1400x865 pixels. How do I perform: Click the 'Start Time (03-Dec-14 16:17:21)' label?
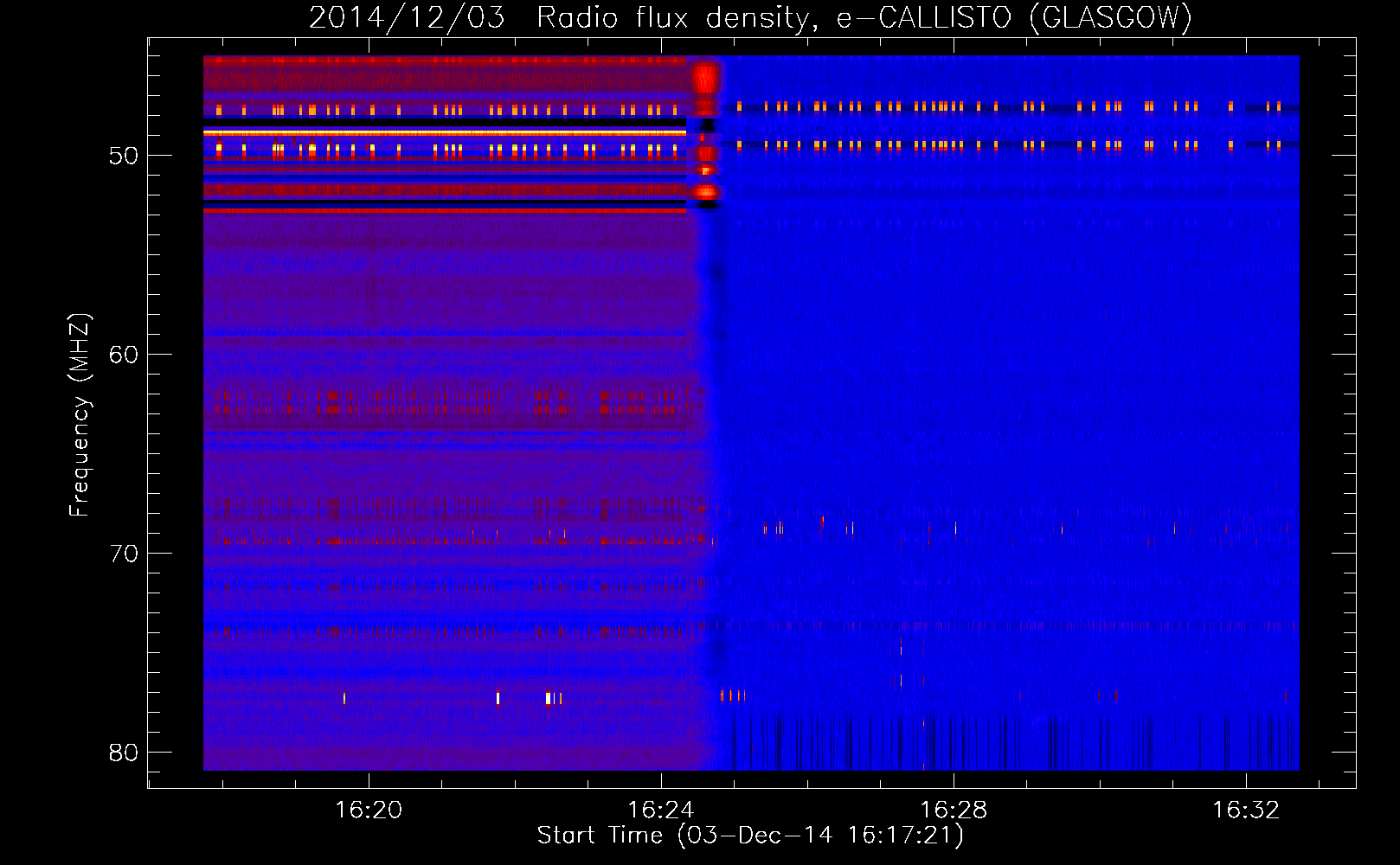pos(750,836)
